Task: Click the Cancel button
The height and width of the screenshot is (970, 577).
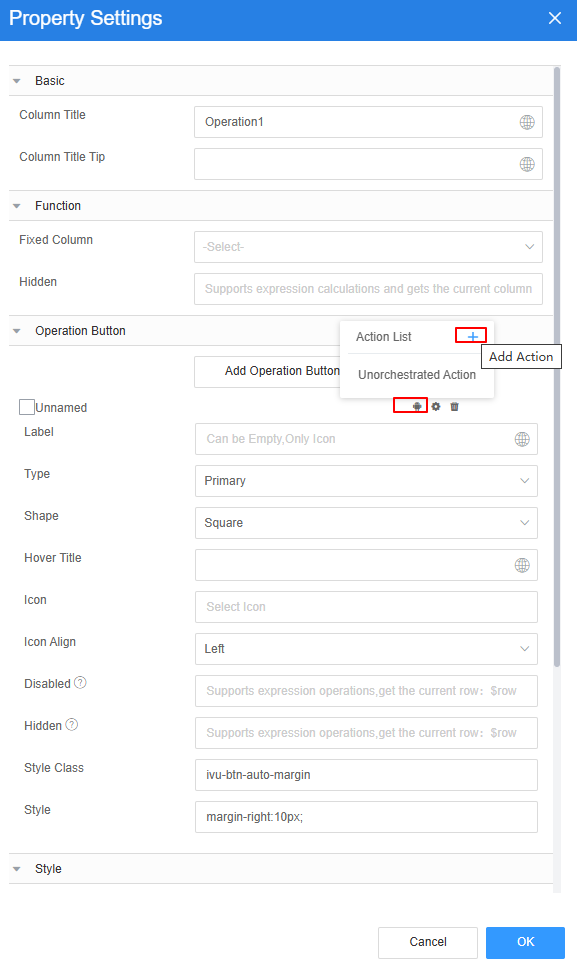Action: [x=428, y=942]
